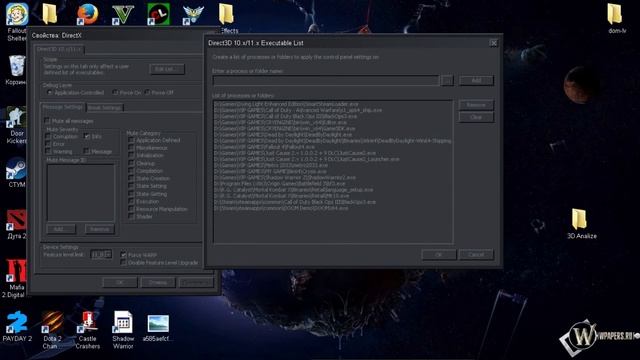Screen dimensions: 640x360
Task: Check the Initialization mute category
Action: tap(131, 156)
